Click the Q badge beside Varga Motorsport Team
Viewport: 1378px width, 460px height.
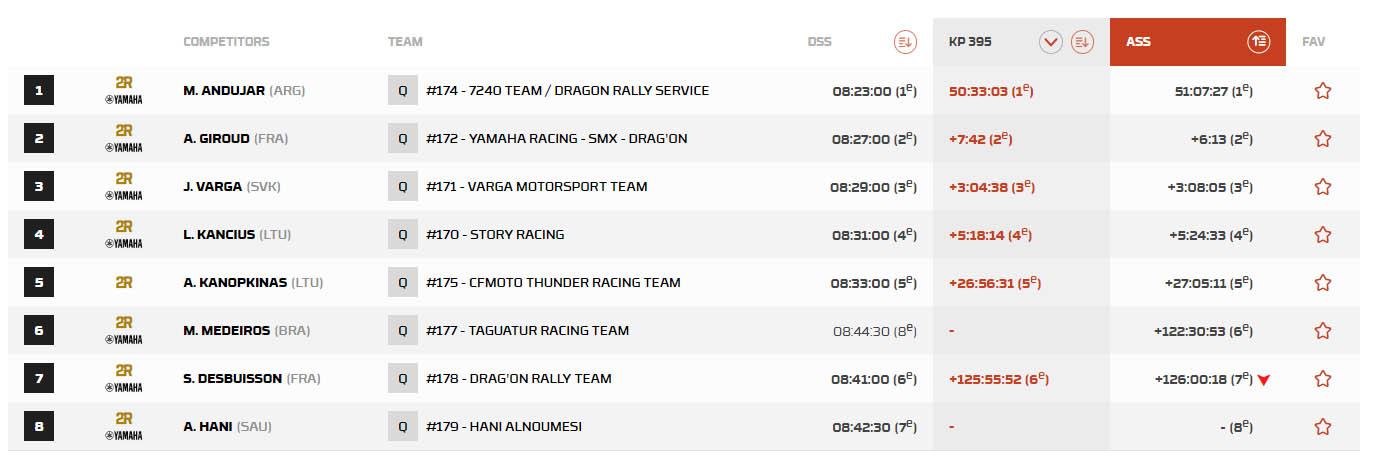(x=403, y=187)
